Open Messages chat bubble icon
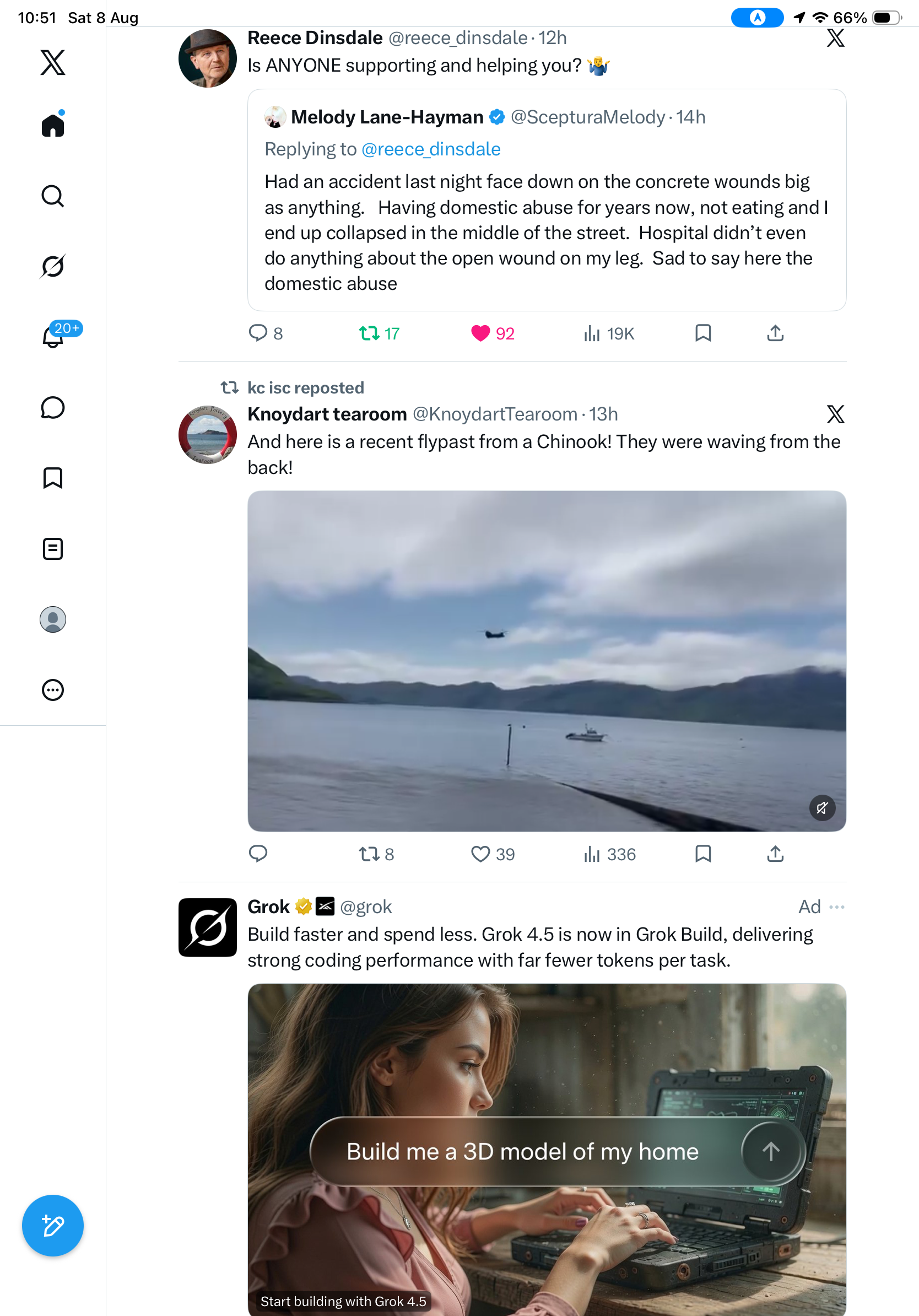Screen dimensions: 919x1316 coord(53,407)
